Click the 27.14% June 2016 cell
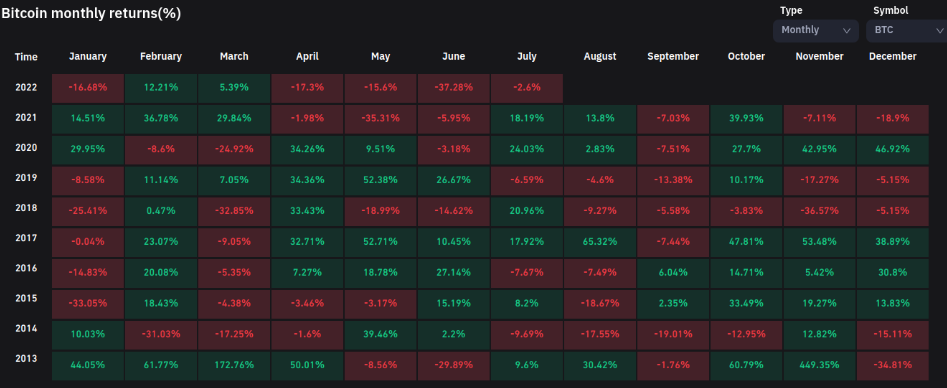 point(454,273)
